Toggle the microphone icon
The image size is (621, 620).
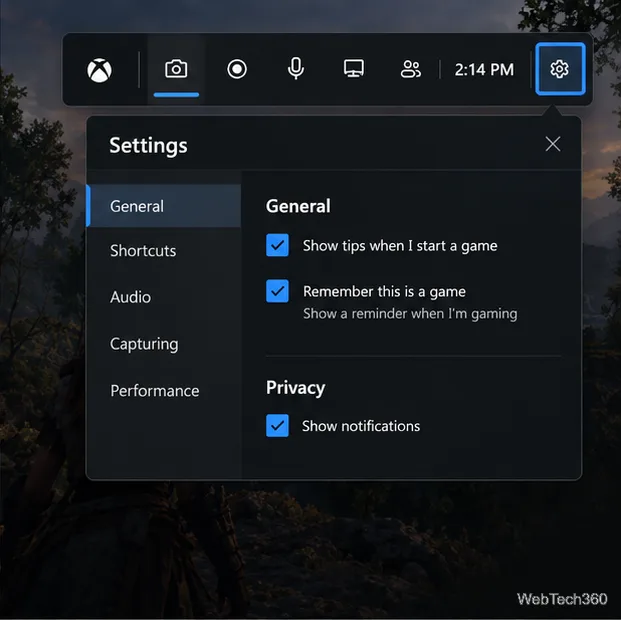[296, 69]
